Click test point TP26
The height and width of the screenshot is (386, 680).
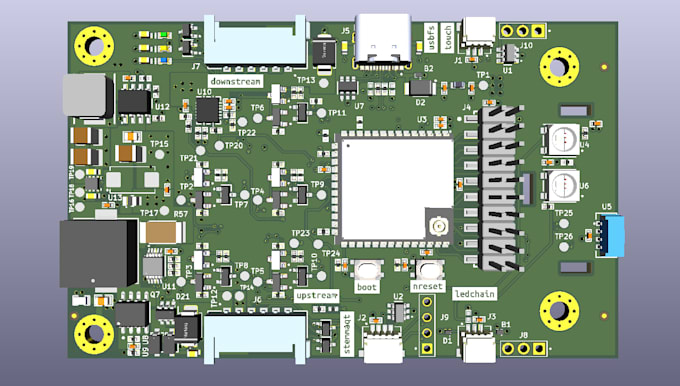point(563,247)
